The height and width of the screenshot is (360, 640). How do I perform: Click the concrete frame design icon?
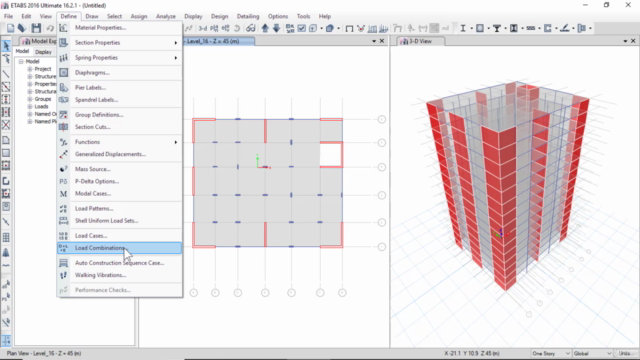coord(480,28)
